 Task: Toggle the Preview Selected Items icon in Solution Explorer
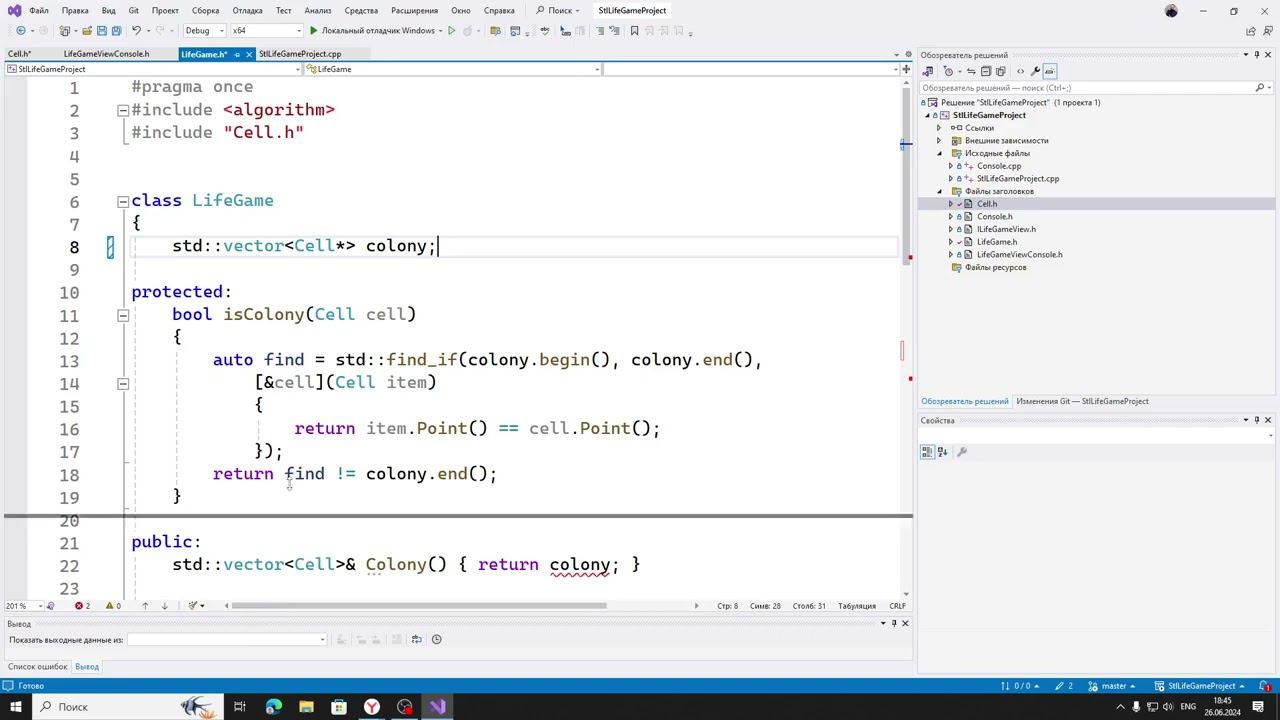1050,71
